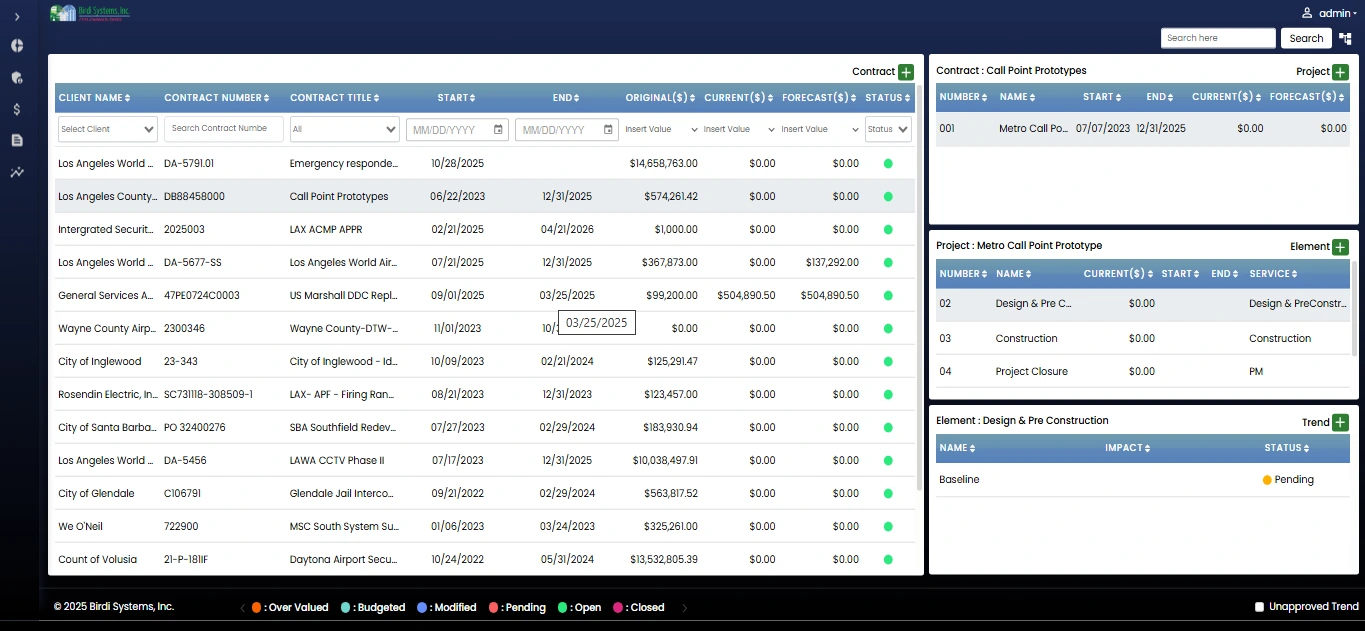Add a new Project with plus icon

pos(1341,72)
